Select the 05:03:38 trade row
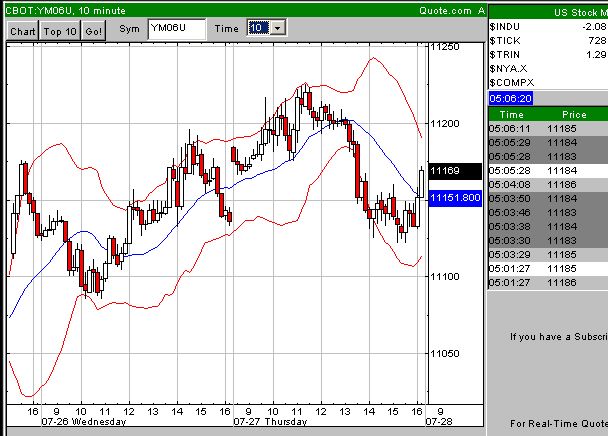Screen dimensions: 608x436 point(548,226)
